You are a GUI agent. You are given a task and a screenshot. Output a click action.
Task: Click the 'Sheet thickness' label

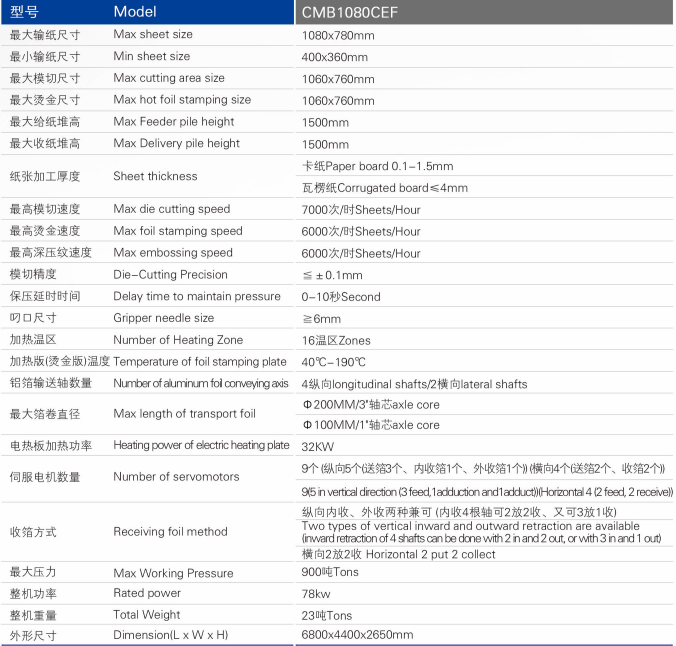(155, 176)
